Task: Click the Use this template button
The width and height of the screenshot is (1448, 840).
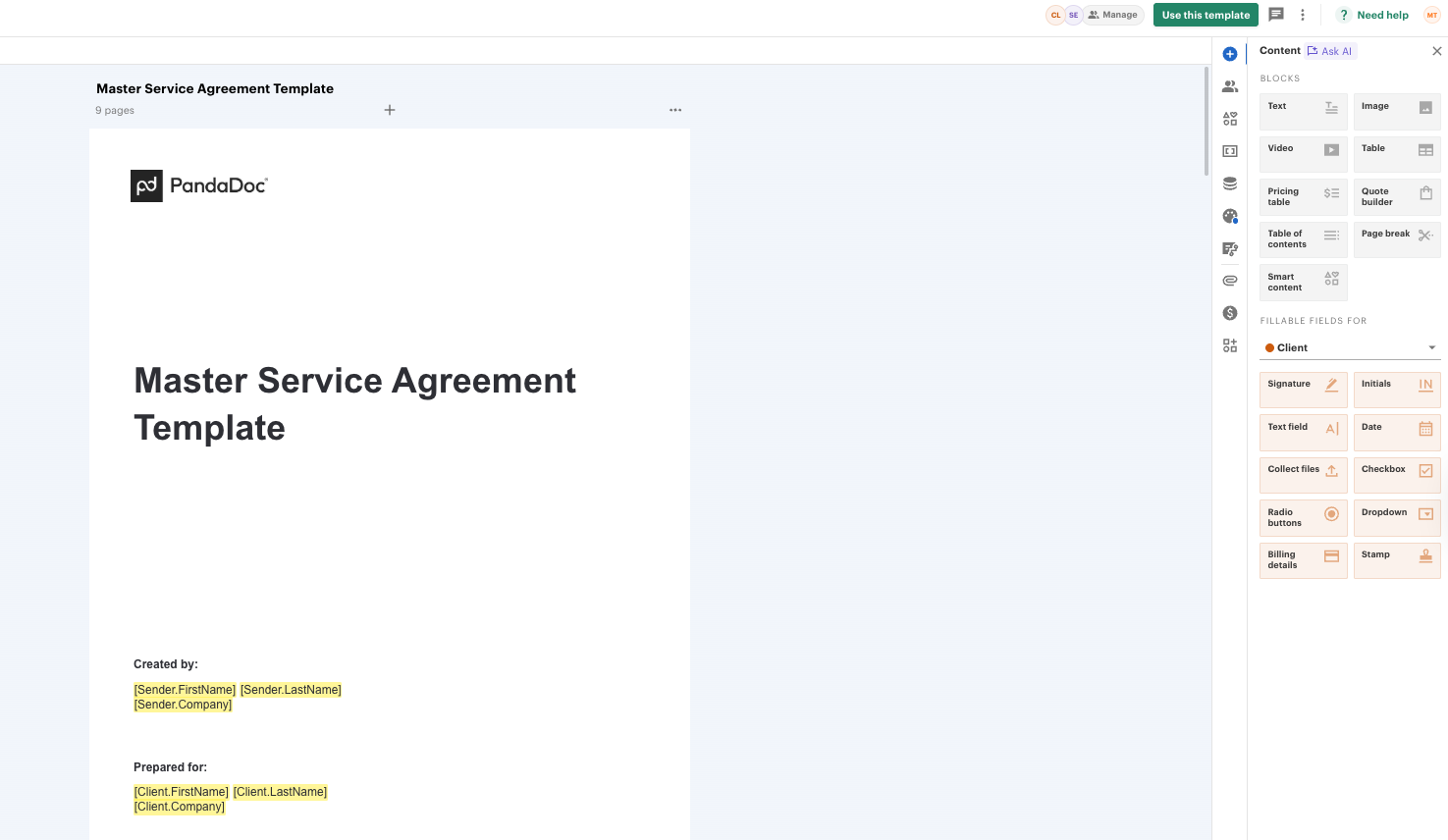Action: (x=1206, y=15)
